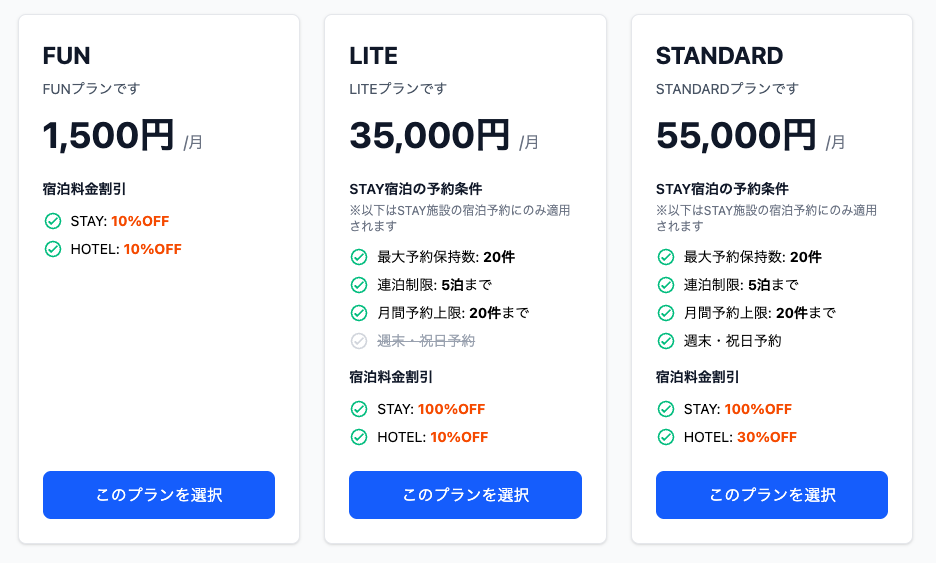The width and height of the screenshot is (936, 563).
Task: Click check icon beside FUN HOTEL 10%OFF
Action: 53,249
